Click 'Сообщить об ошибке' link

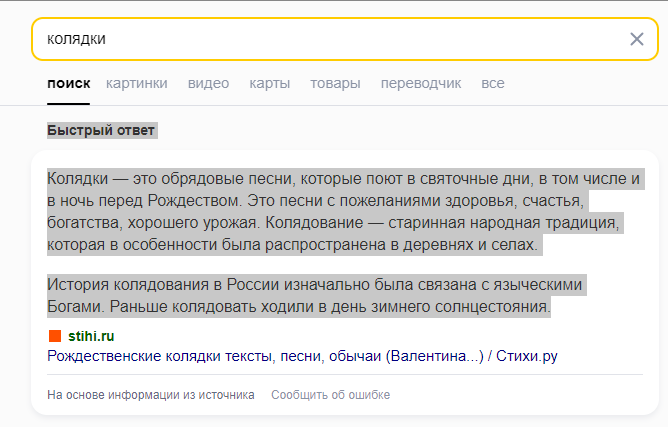pos(331,395)
